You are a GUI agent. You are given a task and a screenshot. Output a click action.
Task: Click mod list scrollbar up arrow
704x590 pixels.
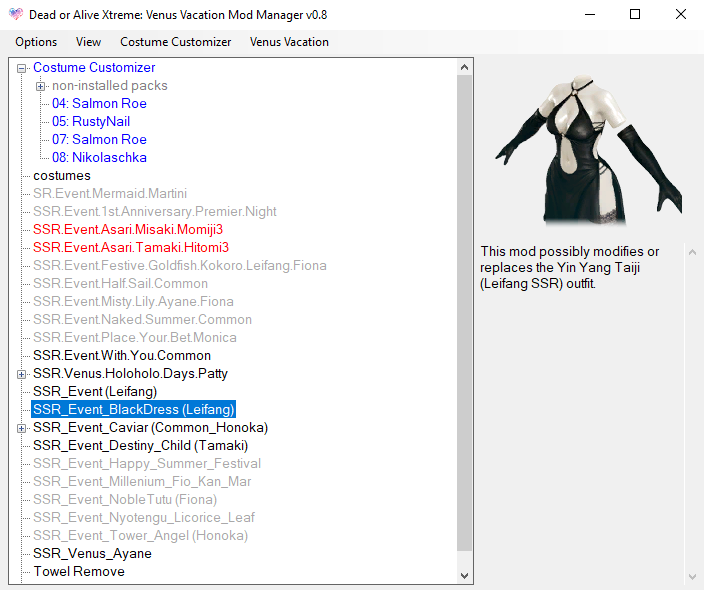(x=465, y=67)
